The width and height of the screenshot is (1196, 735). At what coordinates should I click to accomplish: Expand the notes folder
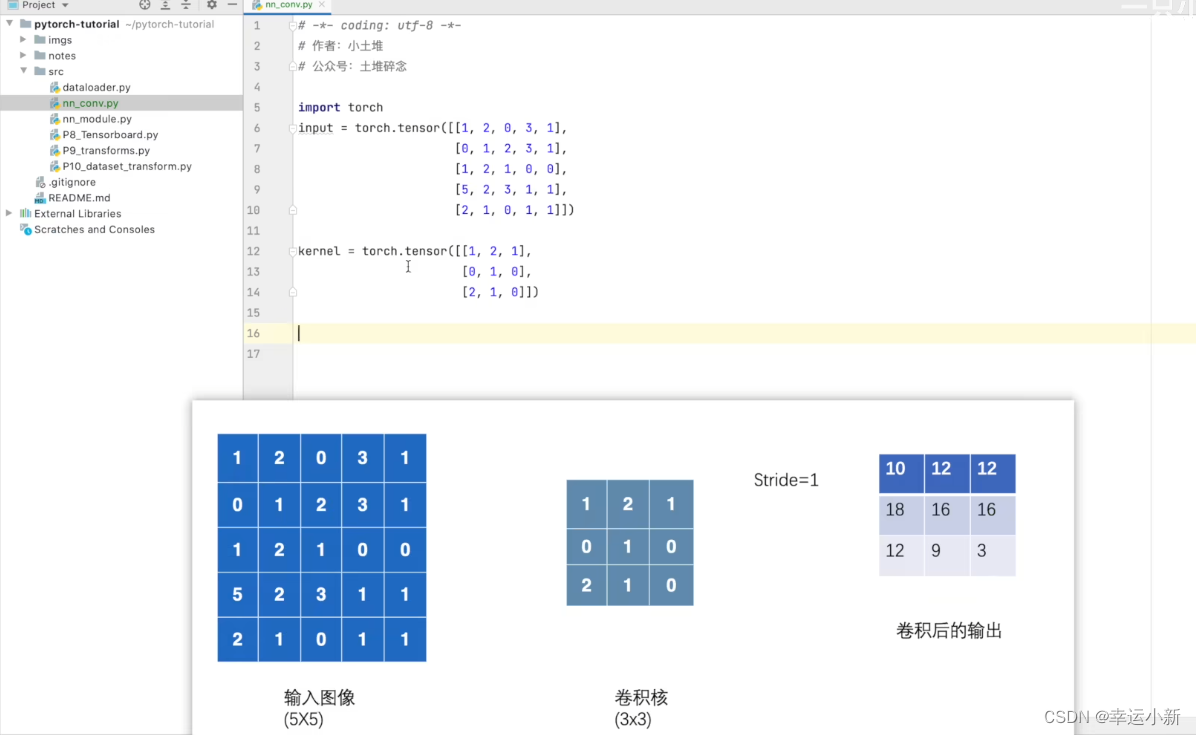[x=23, y=56]
